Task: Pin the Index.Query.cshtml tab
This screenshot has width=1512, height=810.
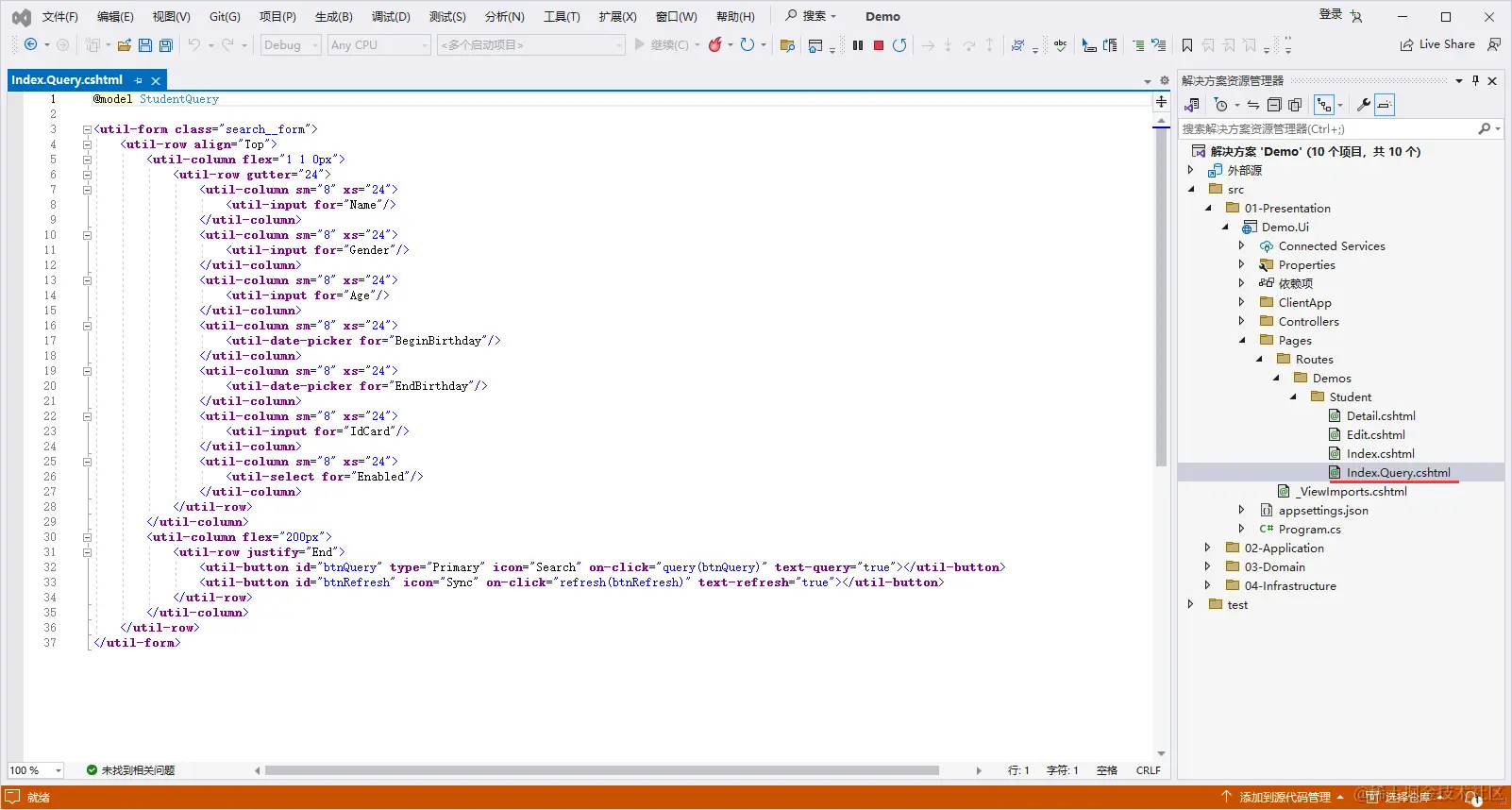Action: [139, 80]
